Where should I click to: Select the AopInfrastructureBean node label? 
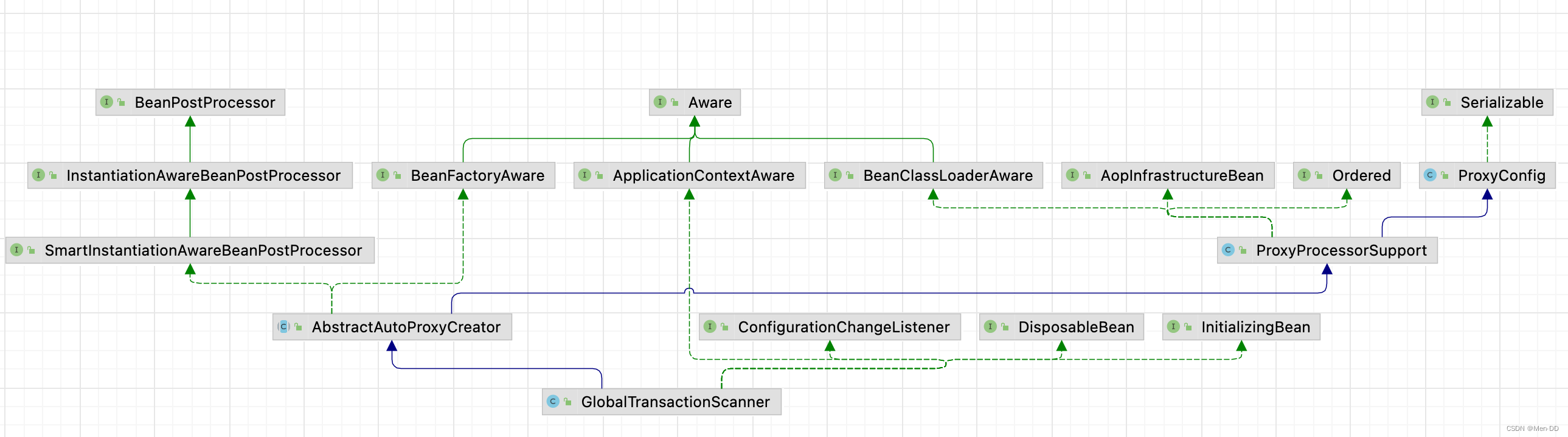pos(1182,175)
